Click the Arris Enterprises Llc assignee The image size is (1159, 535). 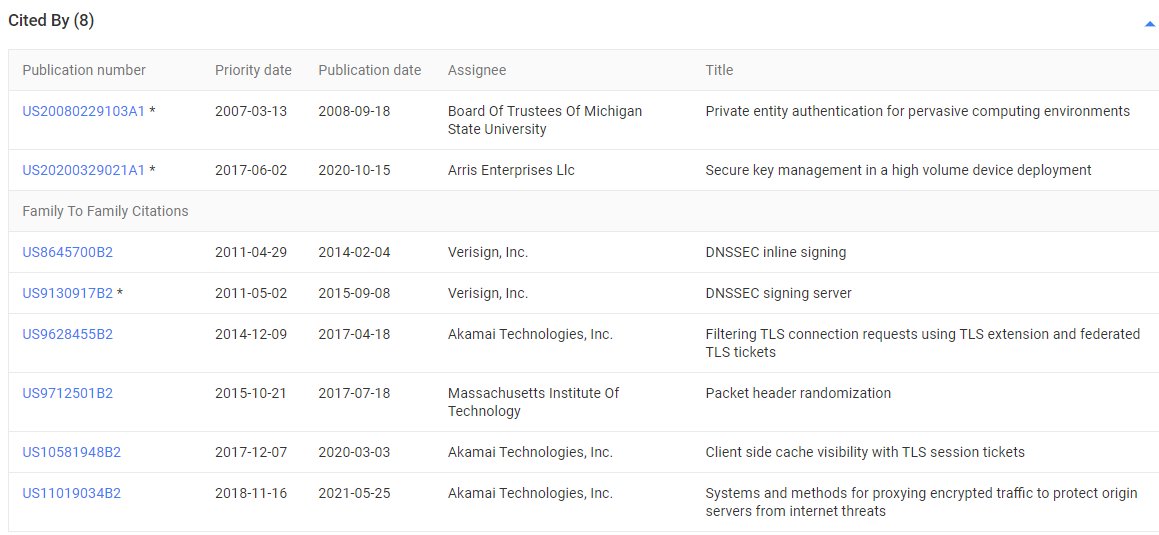511,170
